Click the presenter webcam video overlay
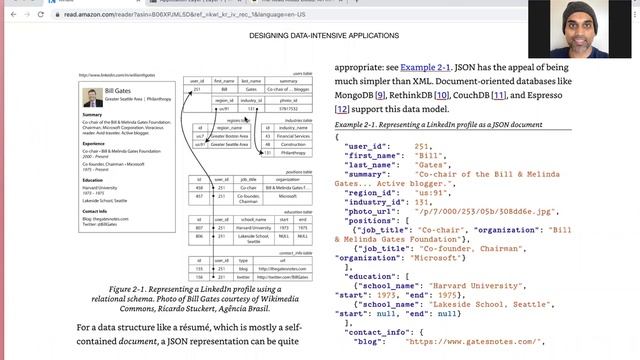Screen dimensions: 640x360 (x=580, y=29)
